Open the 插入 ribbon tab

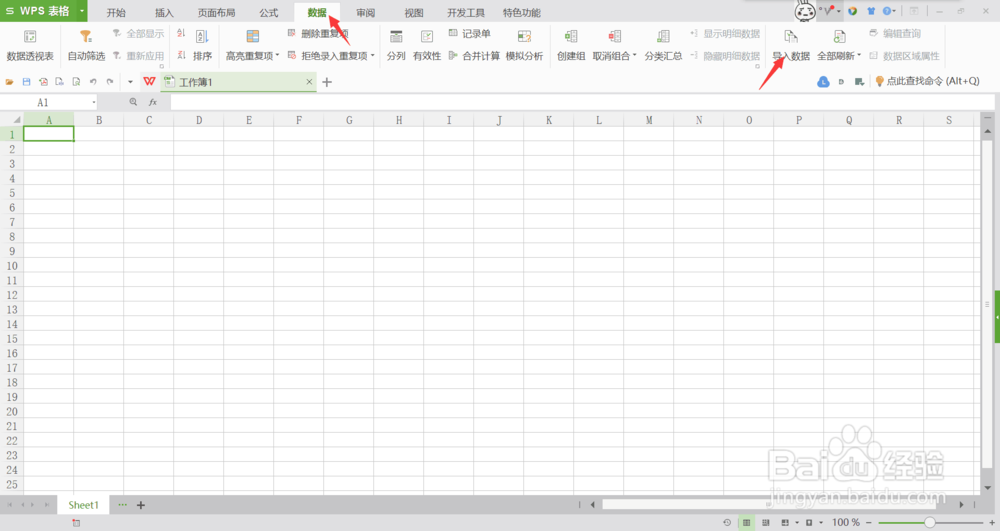point(164,13)
